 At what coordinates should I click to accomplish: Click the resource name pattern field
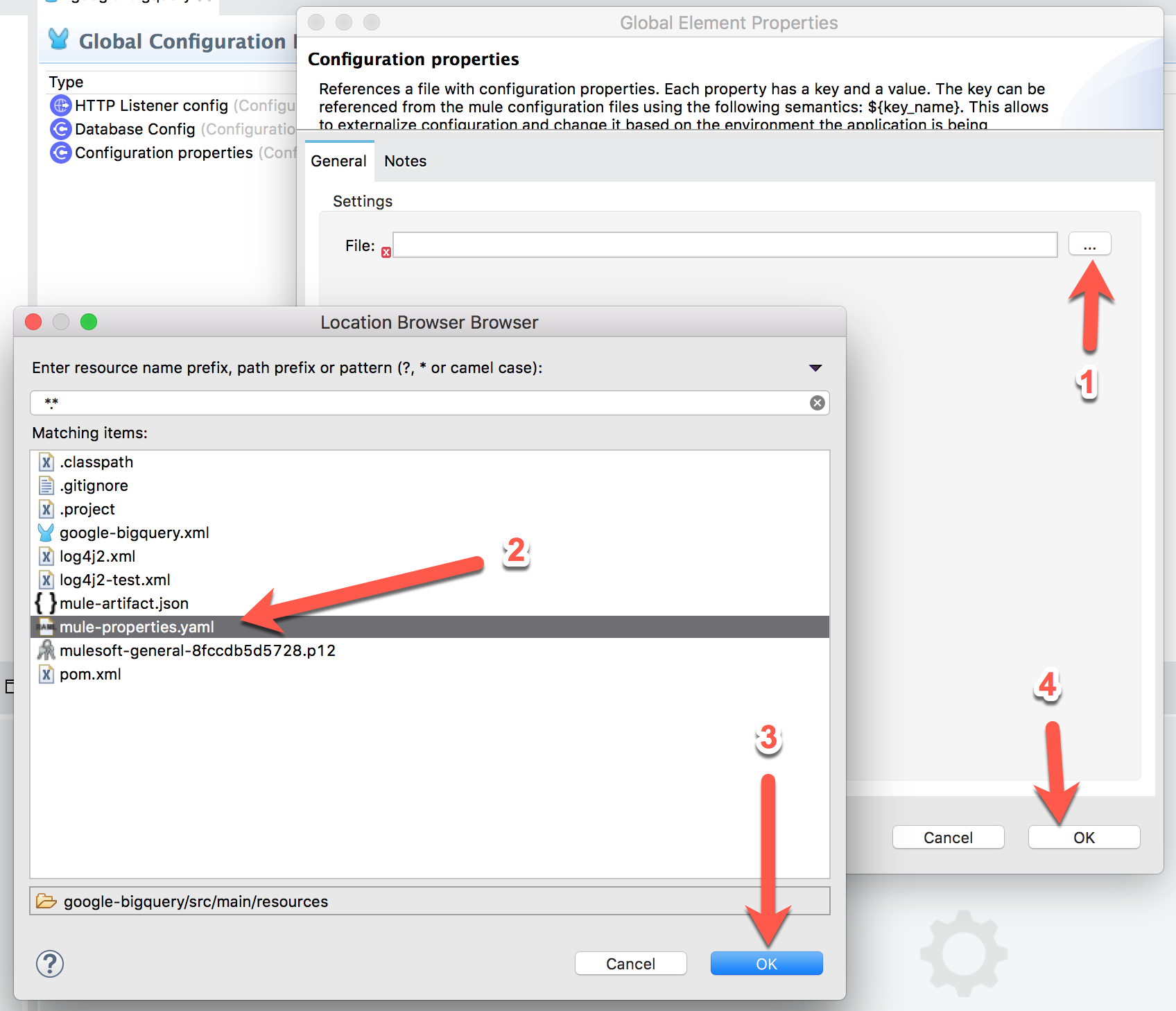(x=430, y=403)
